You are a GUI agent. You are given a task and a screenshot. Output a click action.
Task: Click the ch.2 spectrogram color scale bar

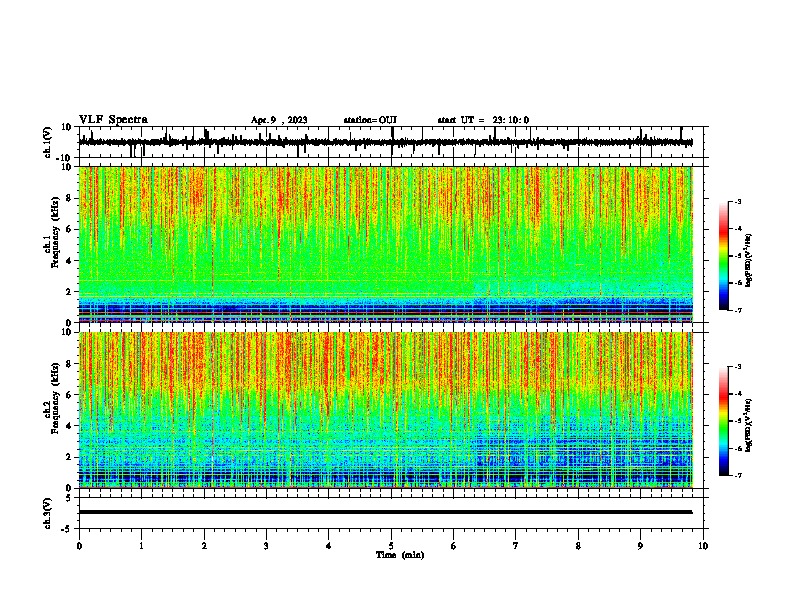(723, 421)
